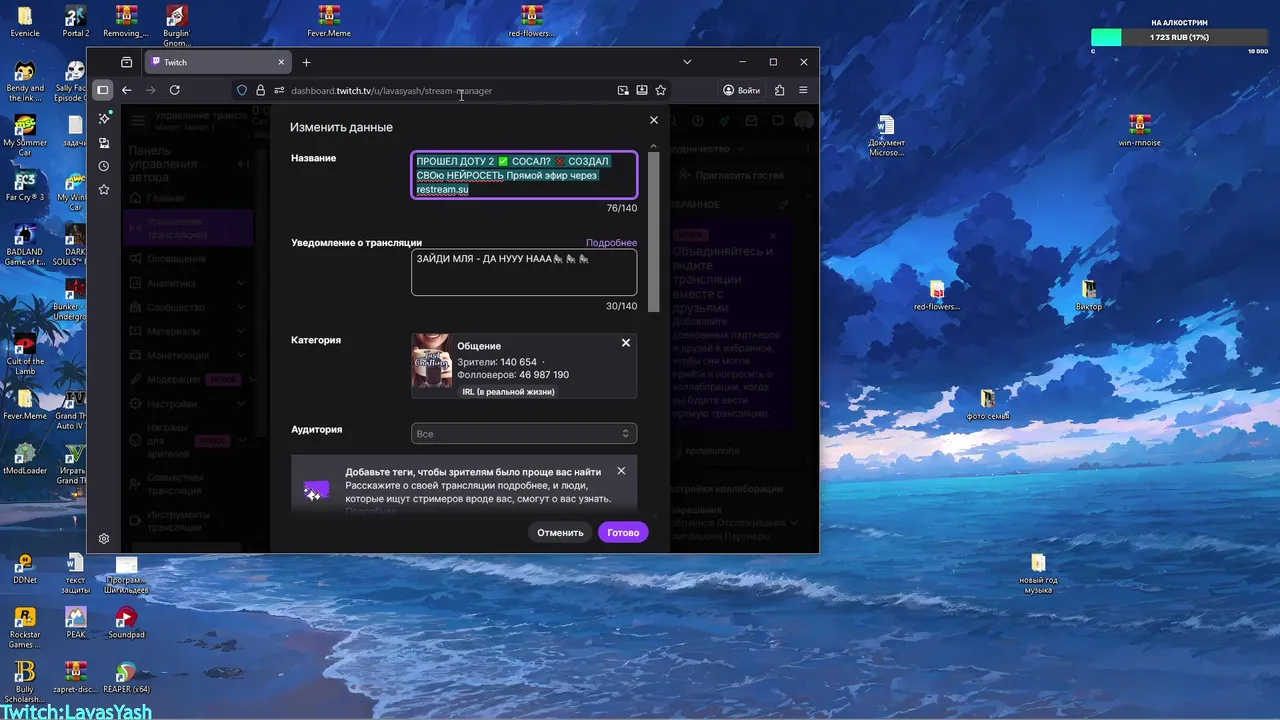Open bookmarks star in sidebar
This screenshot has height=720, width=1280.
[x=104, y=190]
